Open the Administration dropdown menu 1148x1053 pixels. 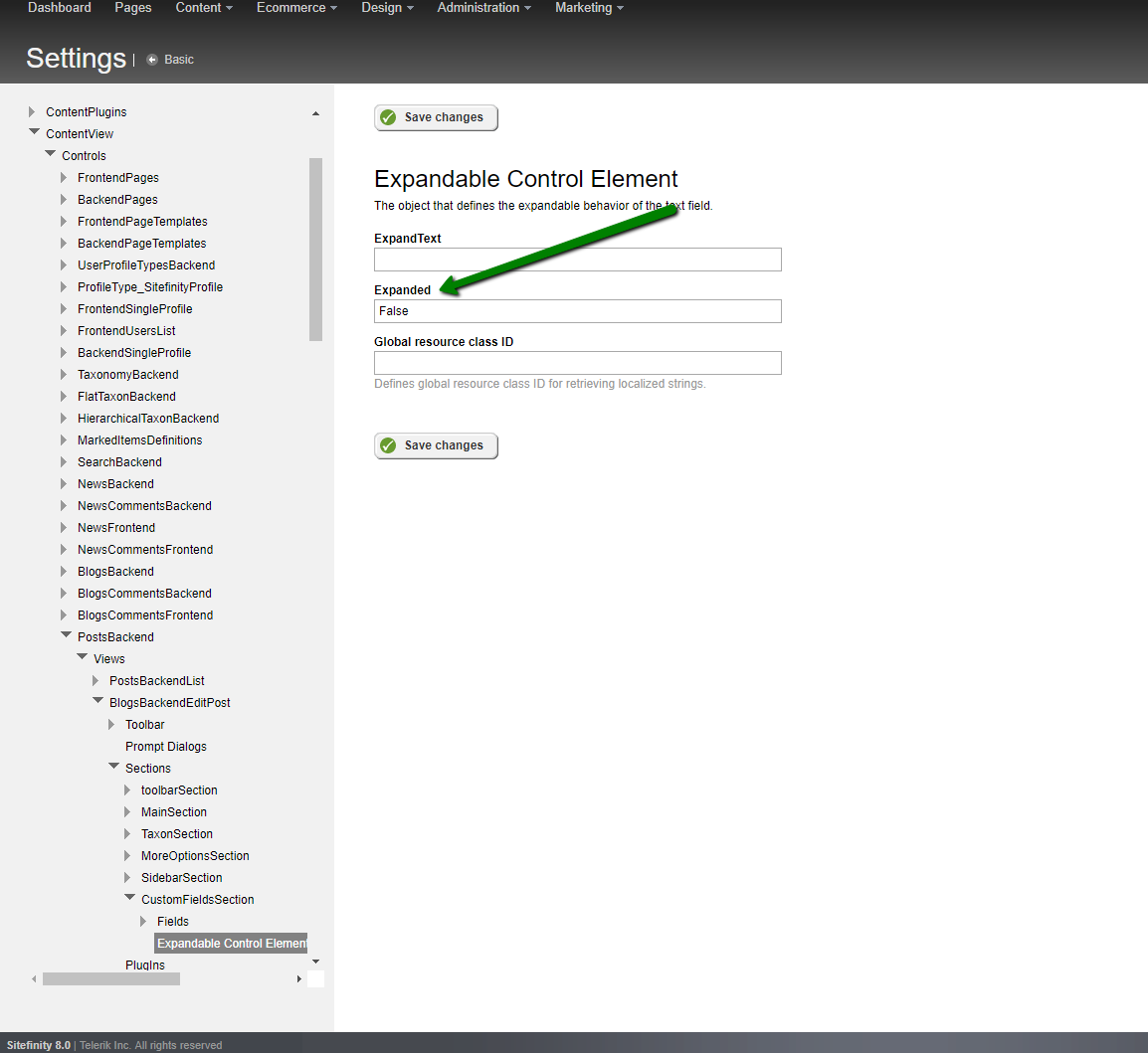pos(484,8)
